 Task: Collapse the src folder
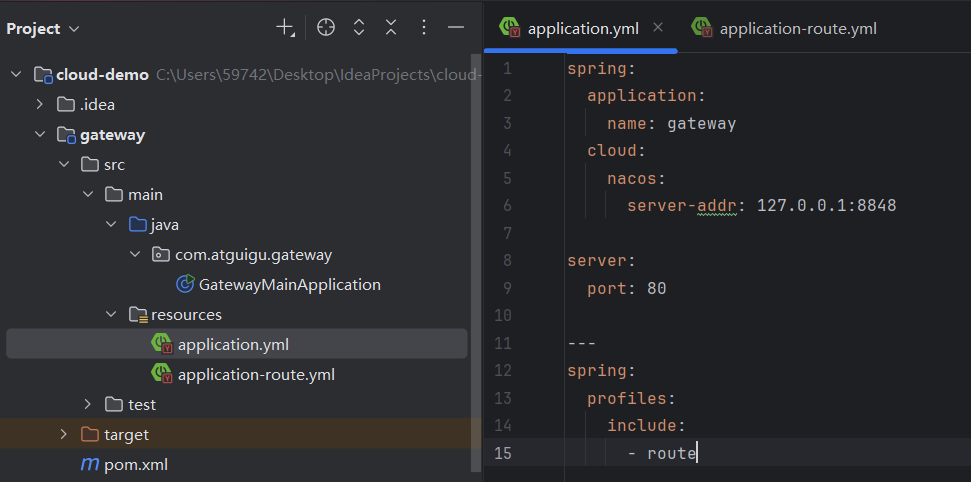(x=64, y=165)
